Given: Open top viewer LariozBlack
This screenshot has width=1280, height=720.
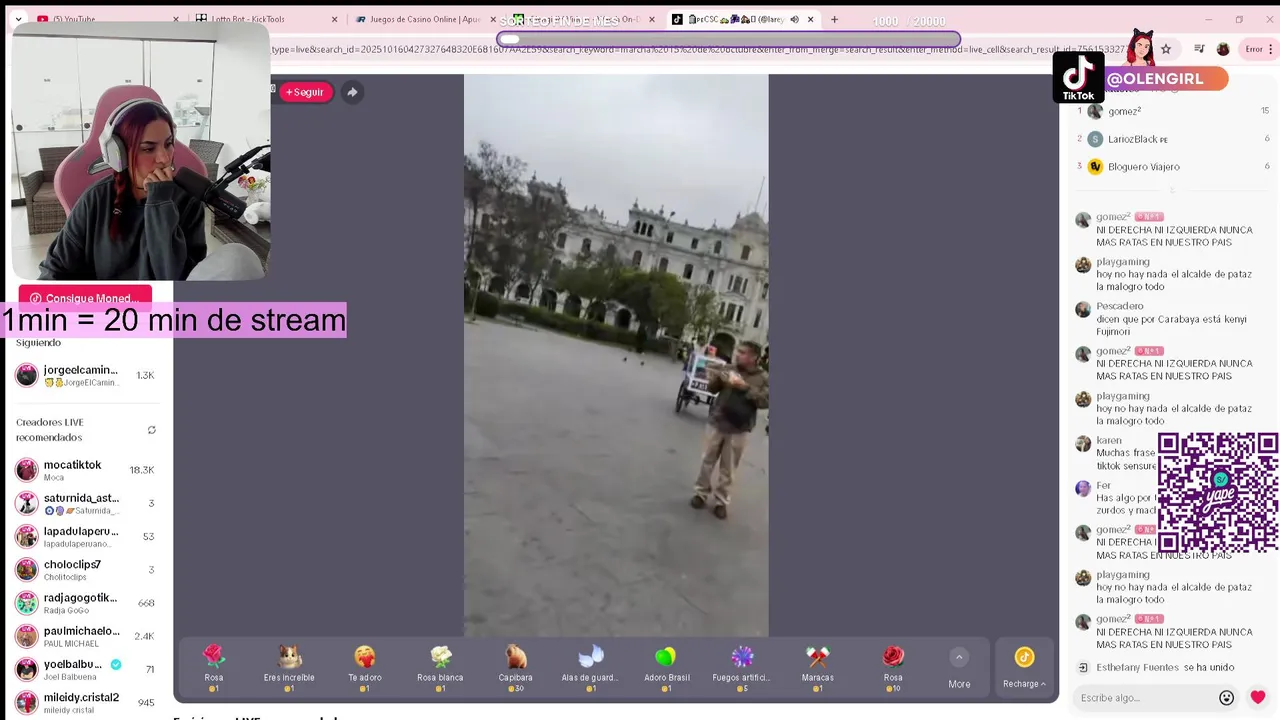Looking at the screenshot, I should 1172,139.
